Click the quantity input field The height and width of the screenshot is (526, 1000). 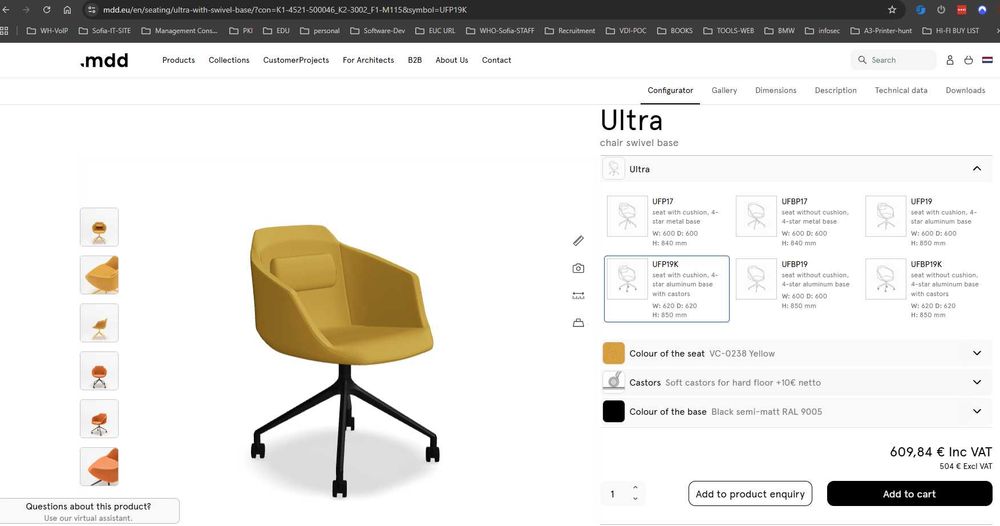tap(614, 494)
